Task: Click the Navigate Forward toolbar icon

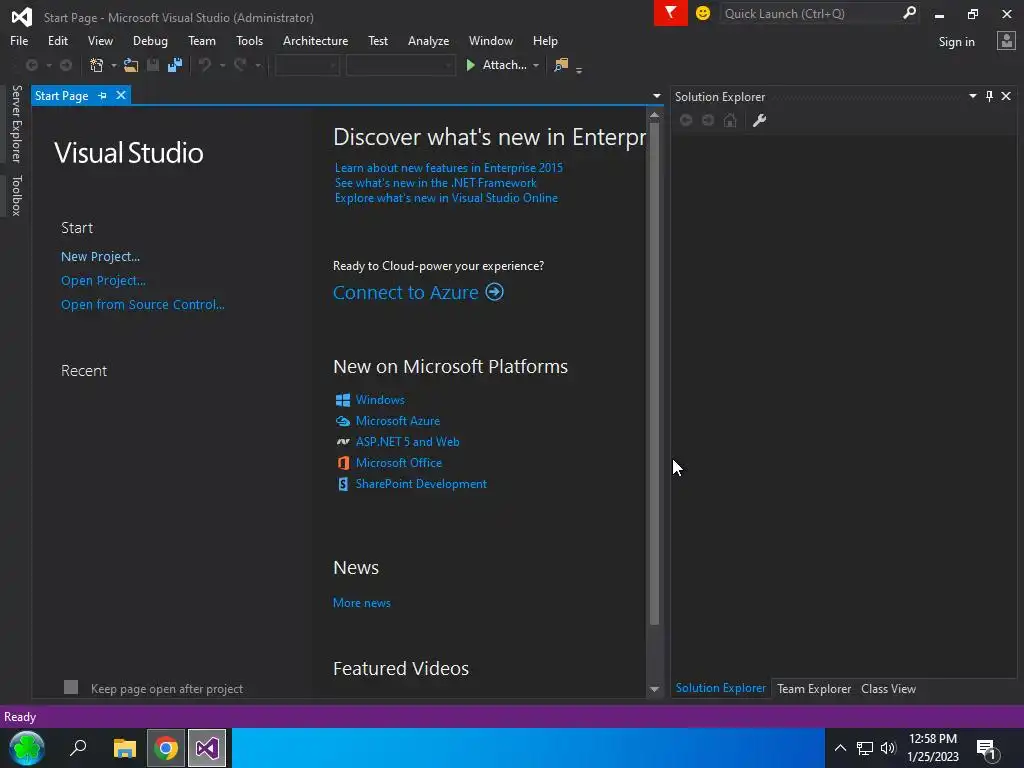Action: 66,65
